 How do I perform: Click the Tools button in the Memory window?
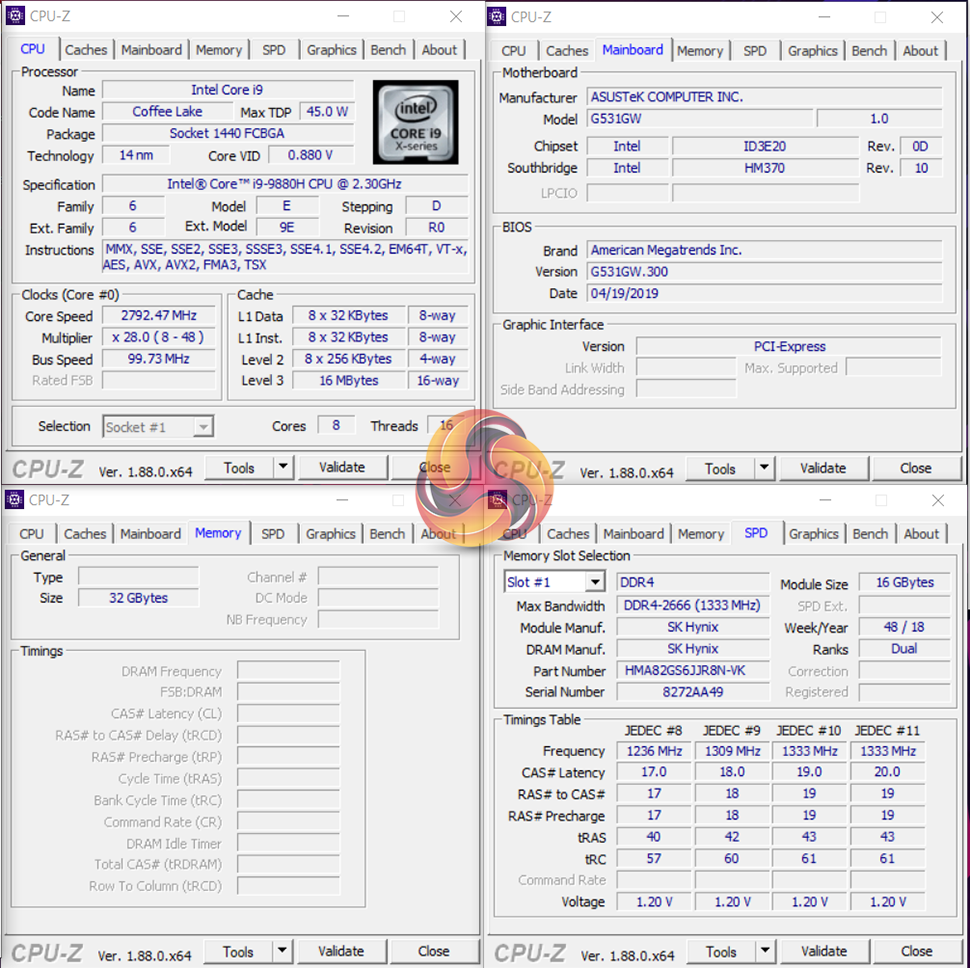pyautogui.click(x=238, y=951)
